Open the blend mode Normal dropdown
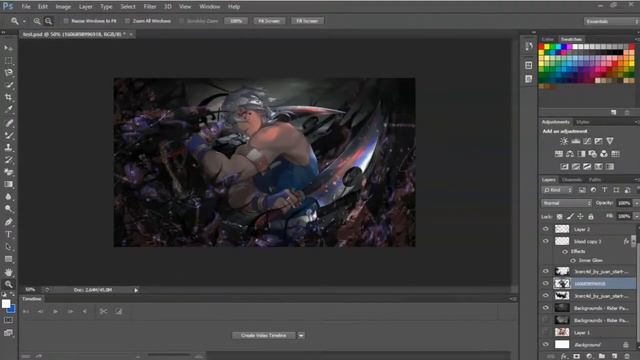 (x=566, y=203)
